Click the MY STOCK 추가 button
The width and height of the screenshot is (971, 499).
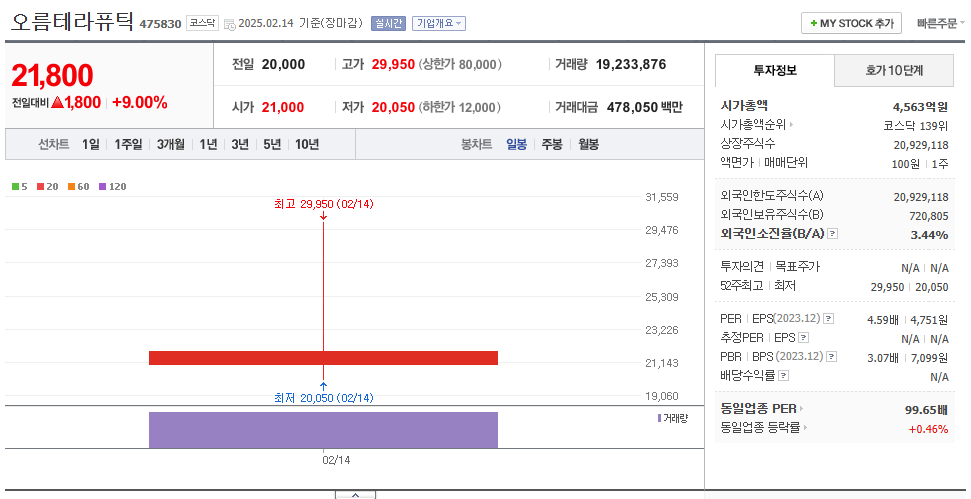click(x=851, y=24)
